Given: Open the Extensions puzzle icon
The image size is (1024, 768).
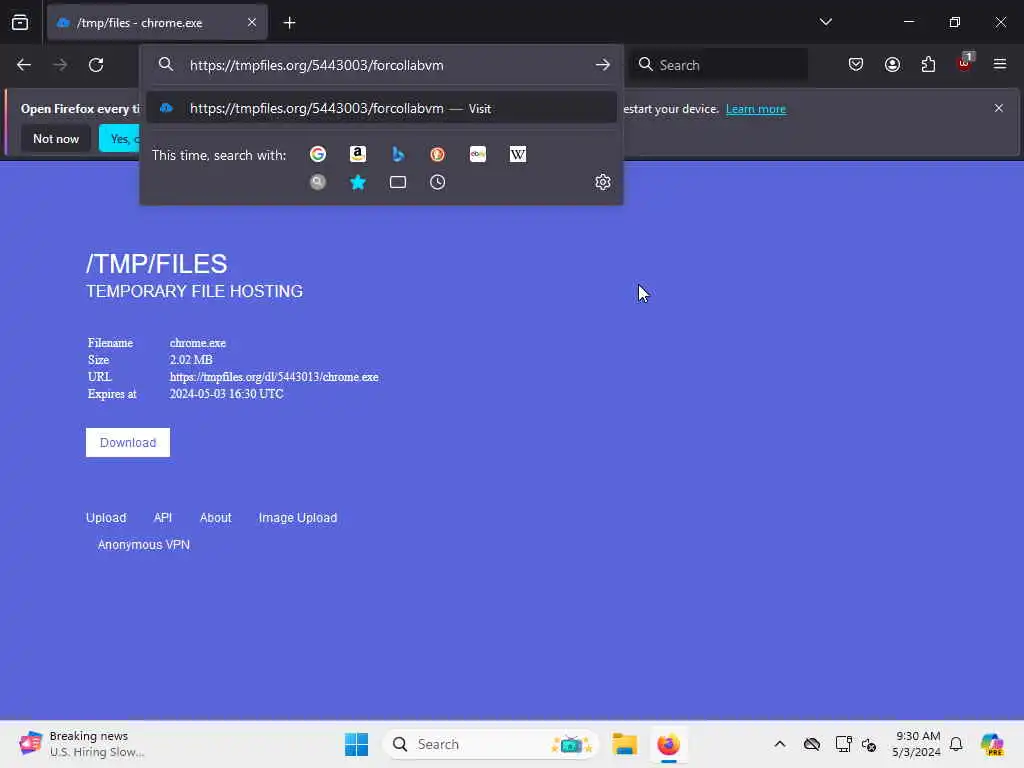Looking at the screenshot, I should [928, 65].
